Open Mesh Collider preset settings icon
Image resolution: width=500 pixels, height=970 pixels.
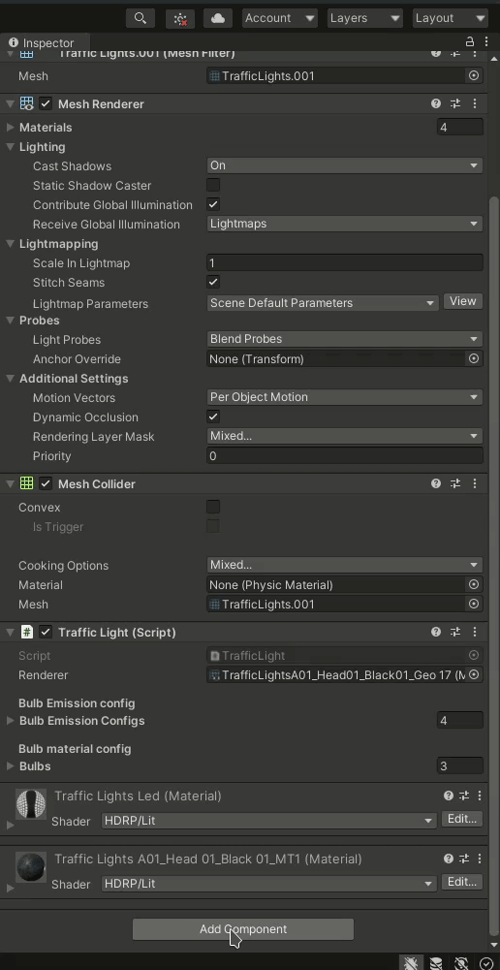455,483
